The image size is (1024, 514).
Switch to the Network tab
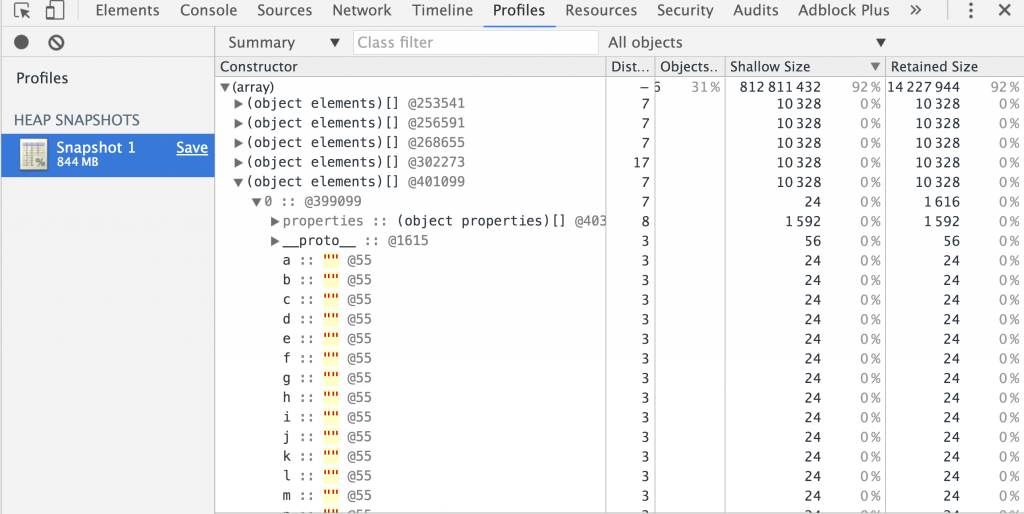coord(362,10)
